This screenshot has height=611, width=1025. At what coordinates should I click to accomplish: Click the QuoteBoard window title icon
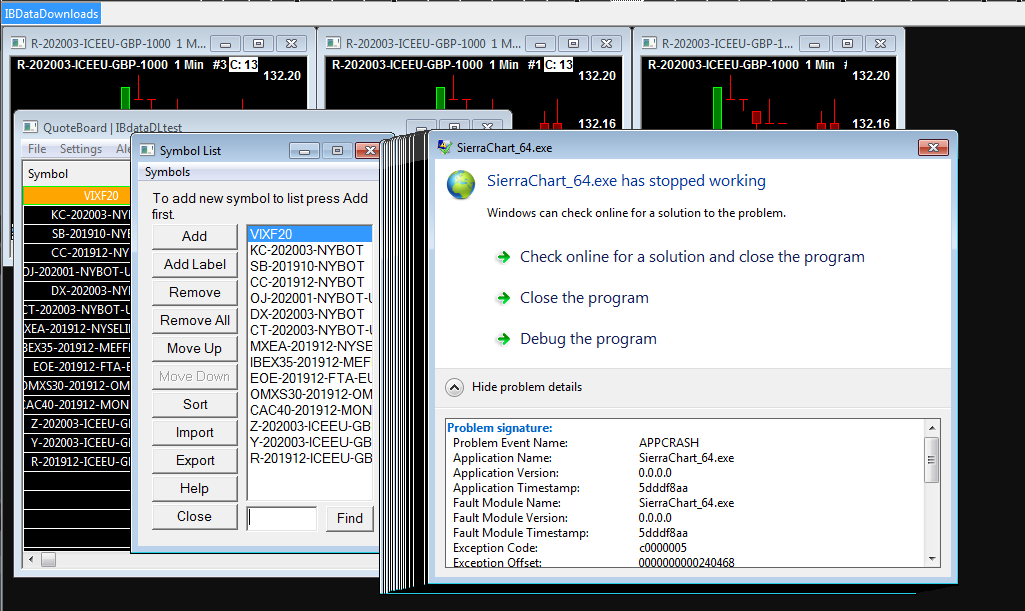click(30, 127)
